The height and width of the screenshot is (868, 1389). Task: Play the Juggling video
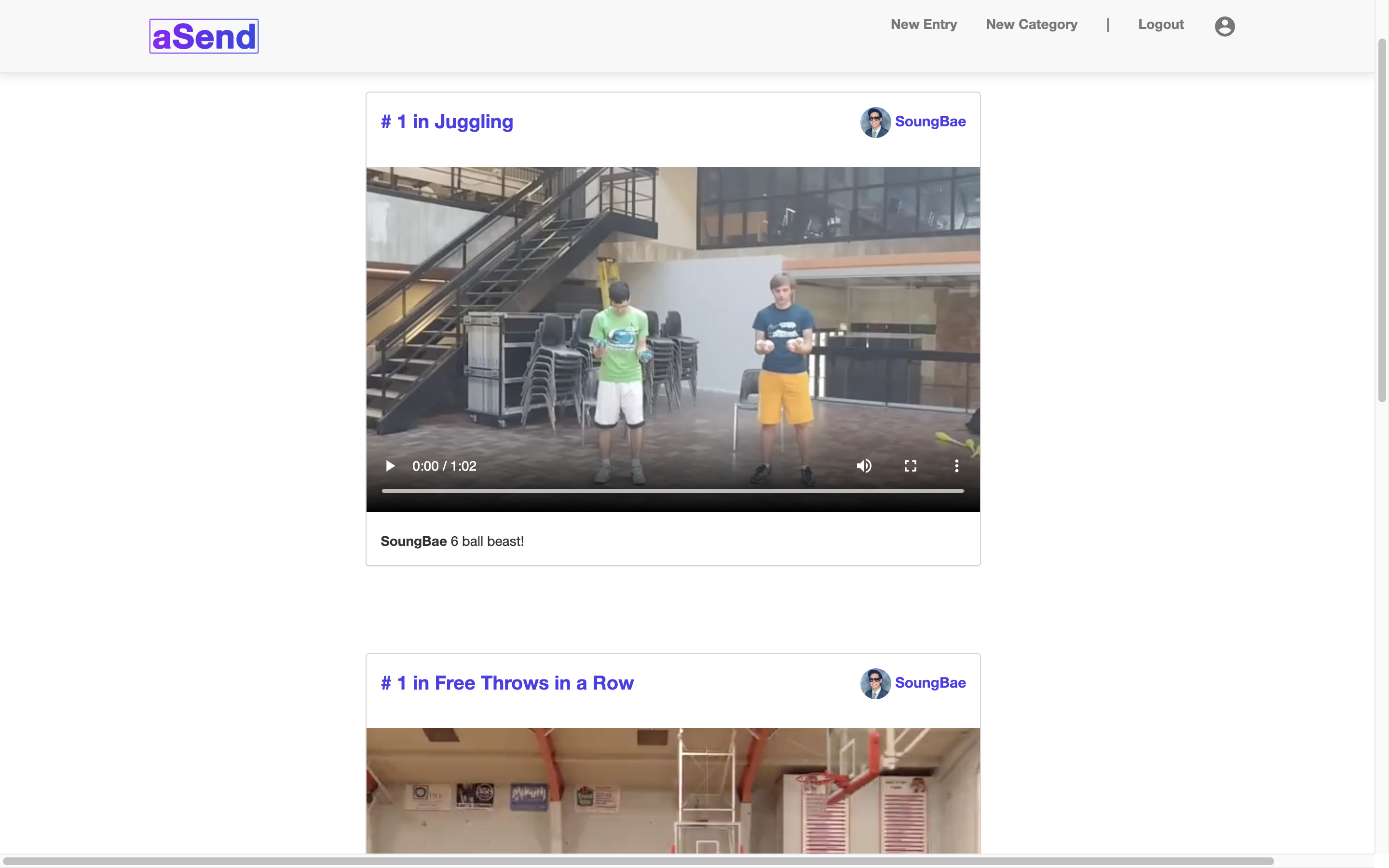click(x=390, y=465)
